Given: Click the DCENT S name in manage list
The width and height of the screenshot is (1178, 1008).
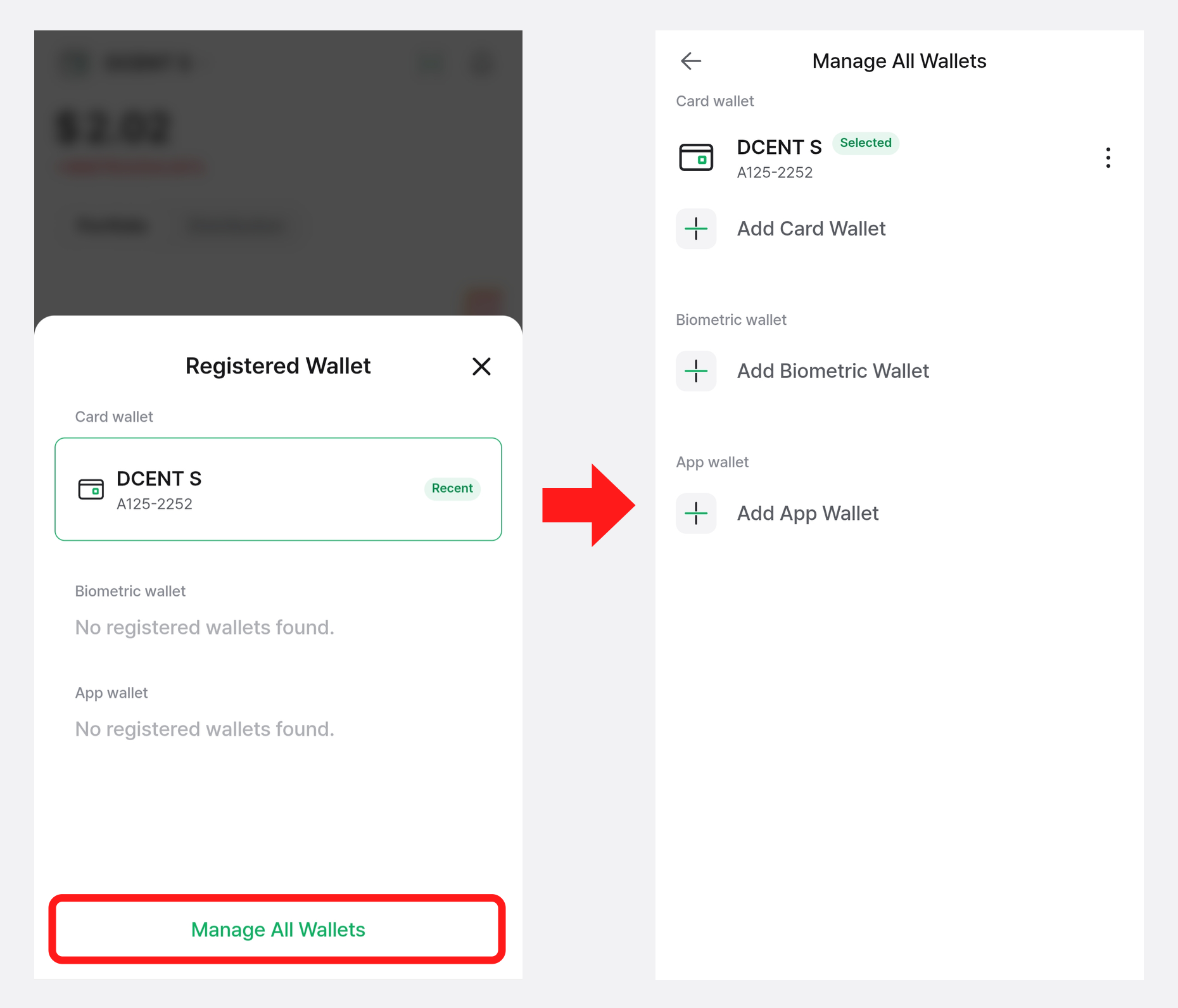Looking at the screenshot, I should pos(779,148).
